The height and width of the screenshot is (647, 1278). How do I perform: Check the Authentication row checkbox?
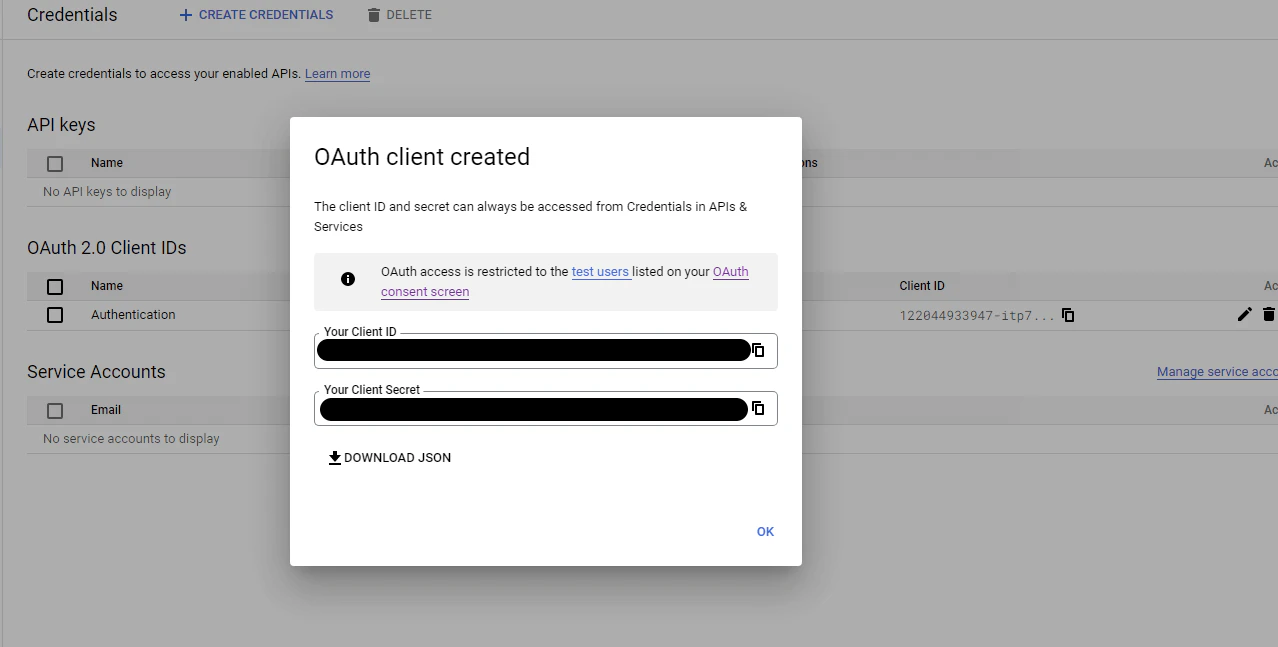[x=55, y=314]
